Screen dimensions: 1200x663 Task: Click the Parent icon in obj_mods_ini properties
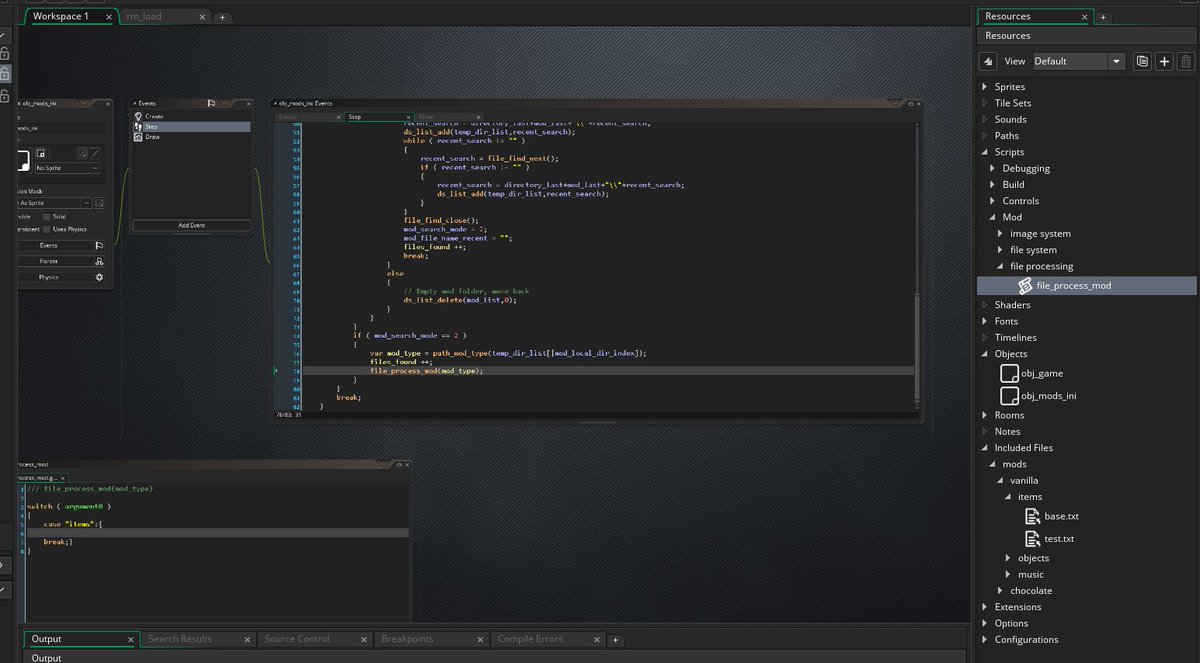pyautogui.click(x=100, y=261)
